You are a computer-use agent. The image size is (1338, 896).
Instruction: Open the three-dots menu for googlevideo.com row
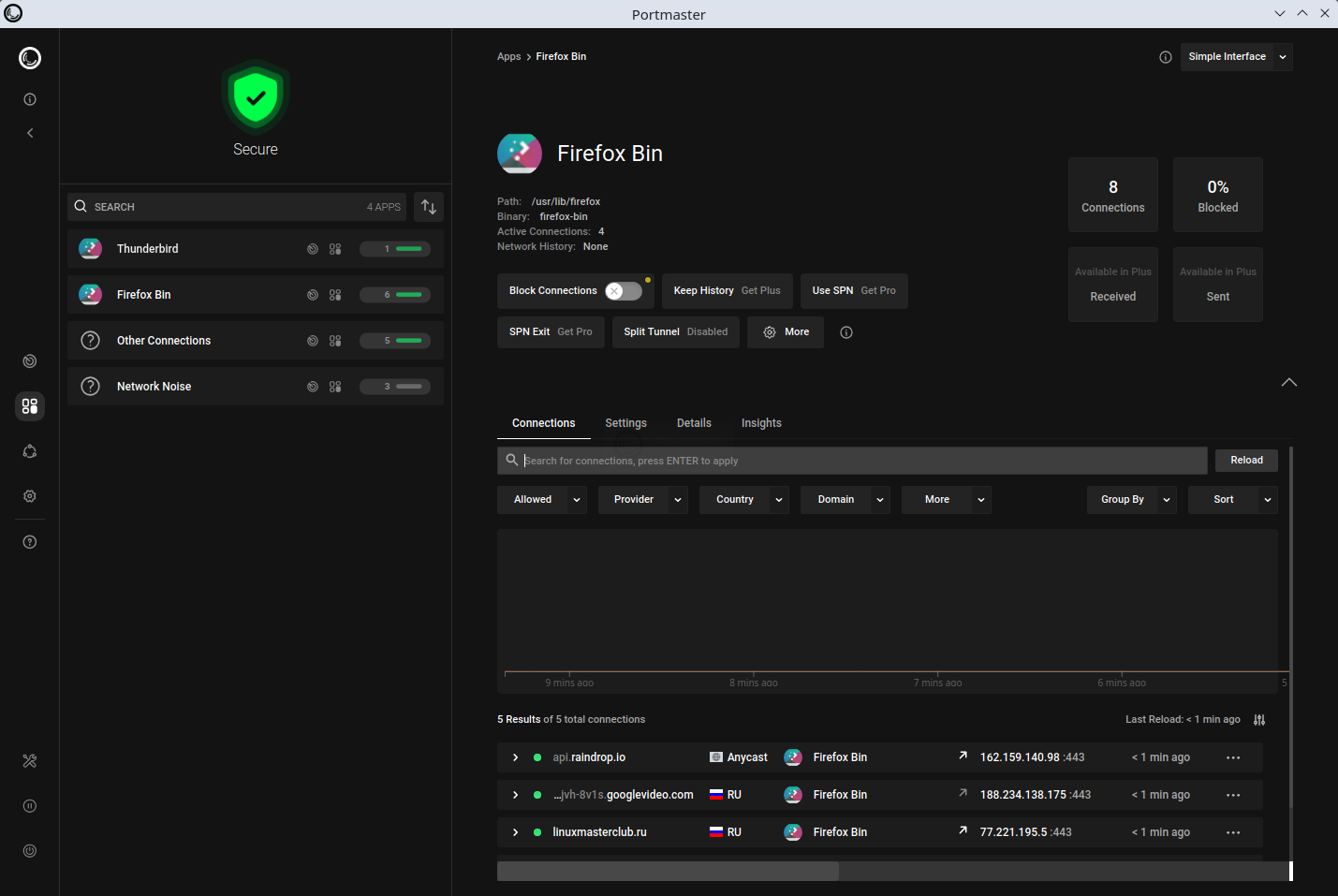click(1233, 795)
